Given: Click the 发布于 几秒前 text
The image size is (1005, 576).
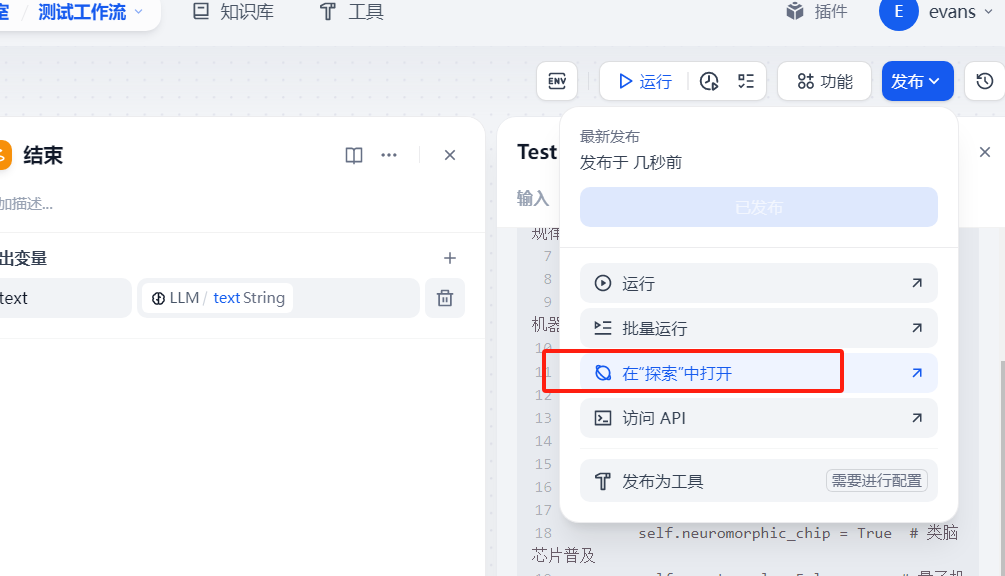Looking at the screenshot, I should pos(631,163).
